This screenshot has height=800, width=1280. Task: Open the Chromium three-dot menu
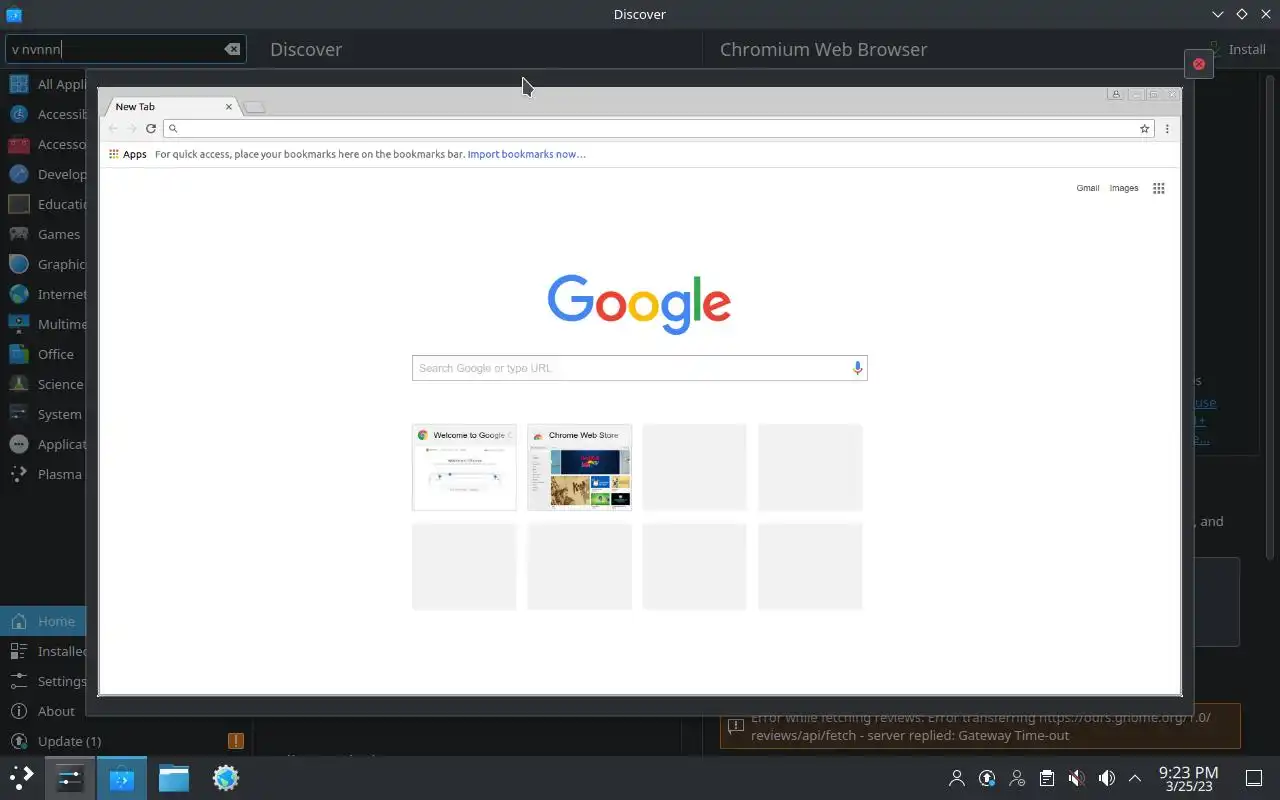(1167, 128)
